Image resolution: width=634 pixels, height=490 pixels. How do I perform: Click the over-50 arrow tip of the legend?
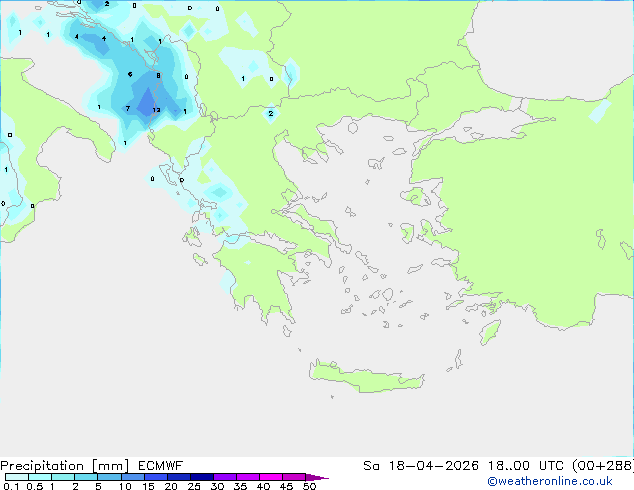pos(317,477)
